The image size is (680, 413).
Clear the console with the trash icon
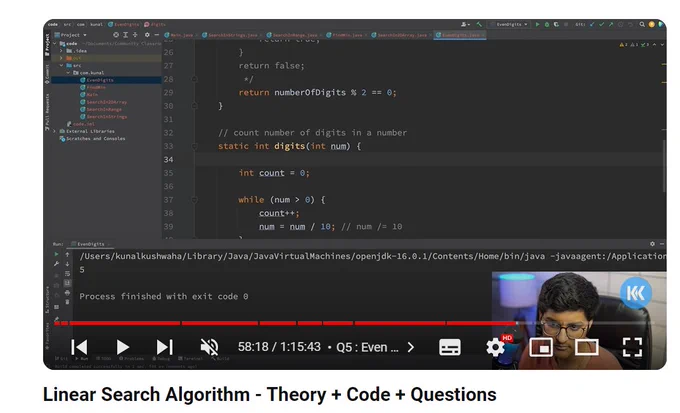tap(67, 302)
